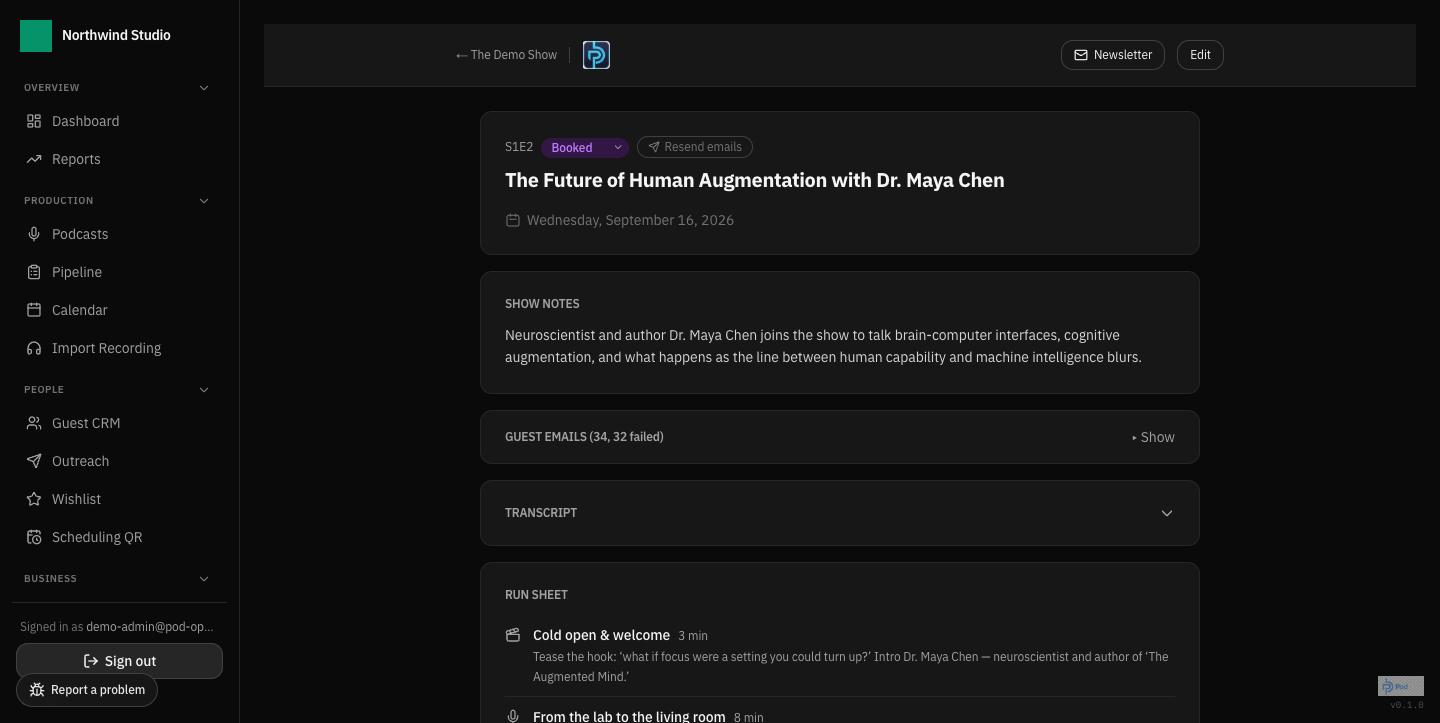Collapse the Business sidebar section
Image resolution: width=1440 pixels, height=723 pixels.
pyautogui.click(x=204, y=579)
